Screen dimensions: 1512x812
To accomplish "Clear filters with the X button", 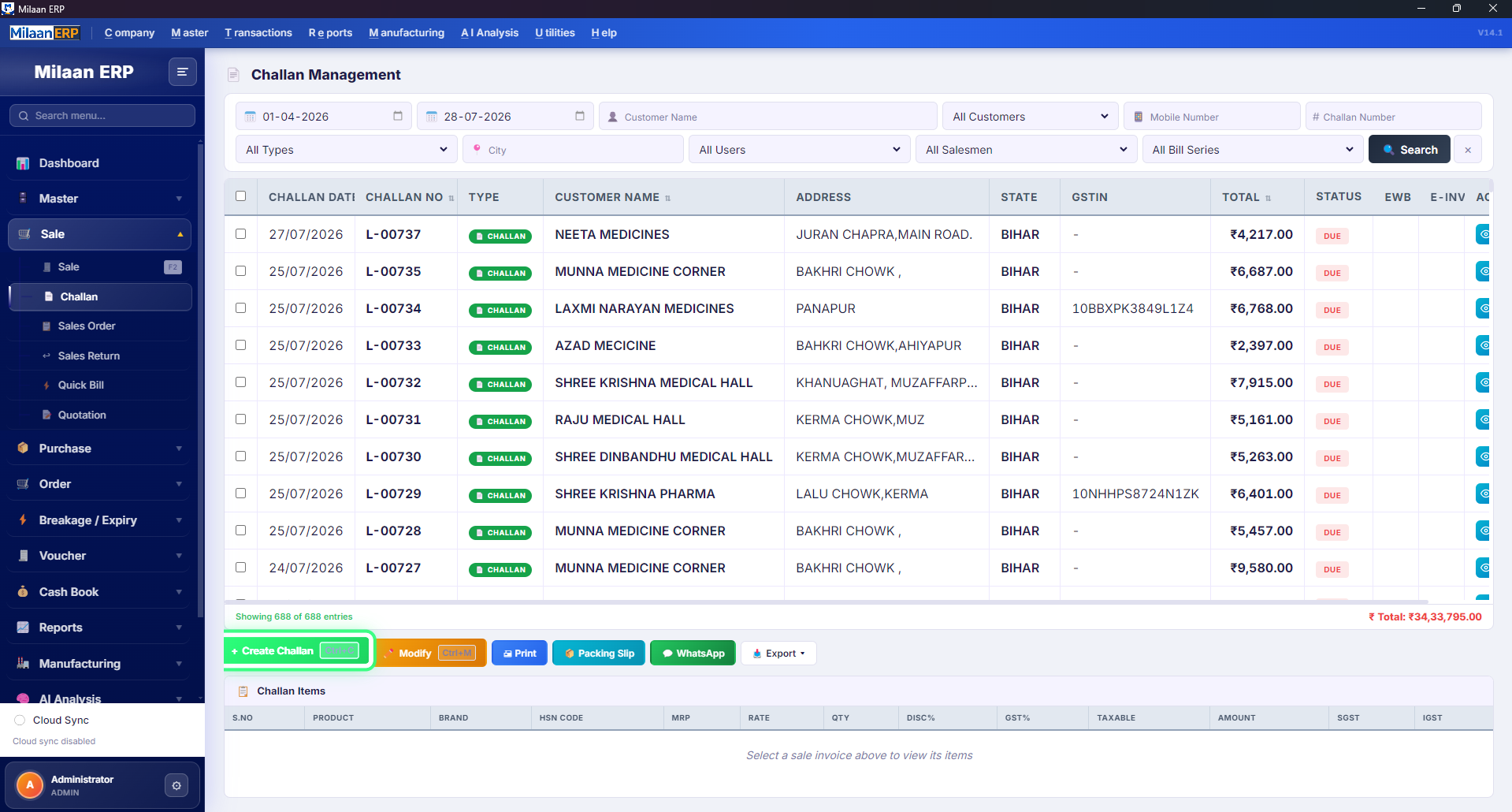I will tap(1468, 150).
